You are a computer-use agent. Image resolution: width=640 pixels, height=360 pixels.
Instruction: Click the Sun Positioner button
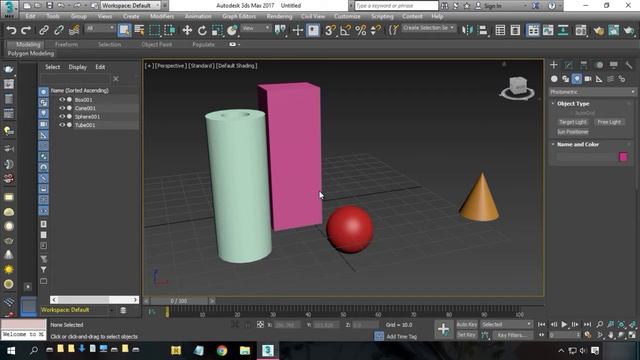(573, 132)
